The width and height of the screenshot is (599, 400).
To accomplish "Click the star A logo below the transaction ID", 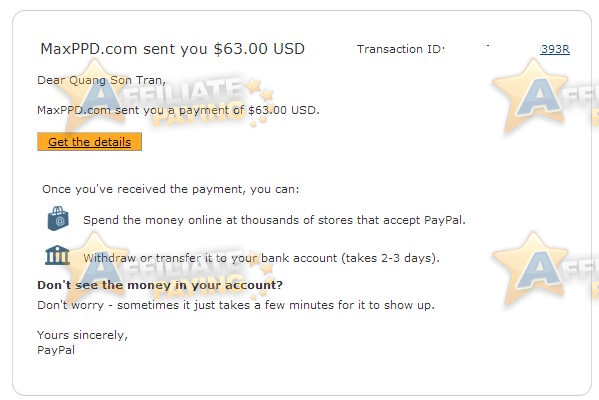I will 530,96.
